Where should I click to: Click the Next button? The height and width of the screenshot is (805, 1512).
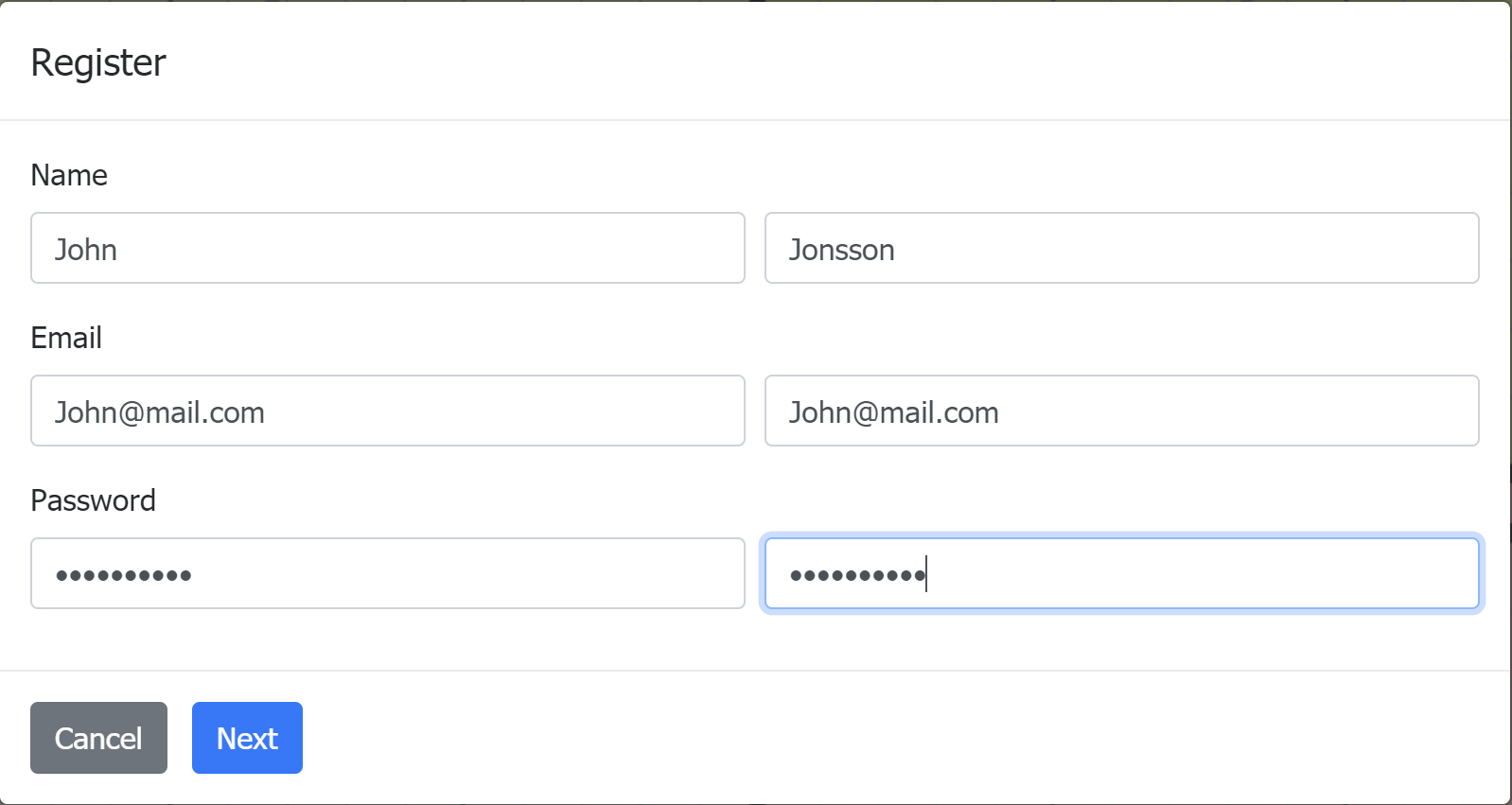pyautogui.click(x=247, y=738)
